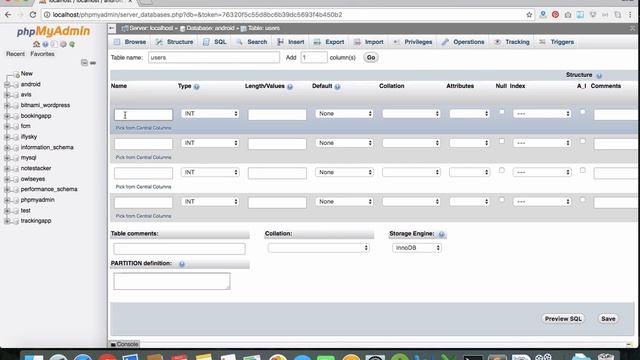Screen dimensions: 640x360
Task: Open the Storage Engine InnoDB dropdown
Action: pyautogui.click(x=416, y=248)
